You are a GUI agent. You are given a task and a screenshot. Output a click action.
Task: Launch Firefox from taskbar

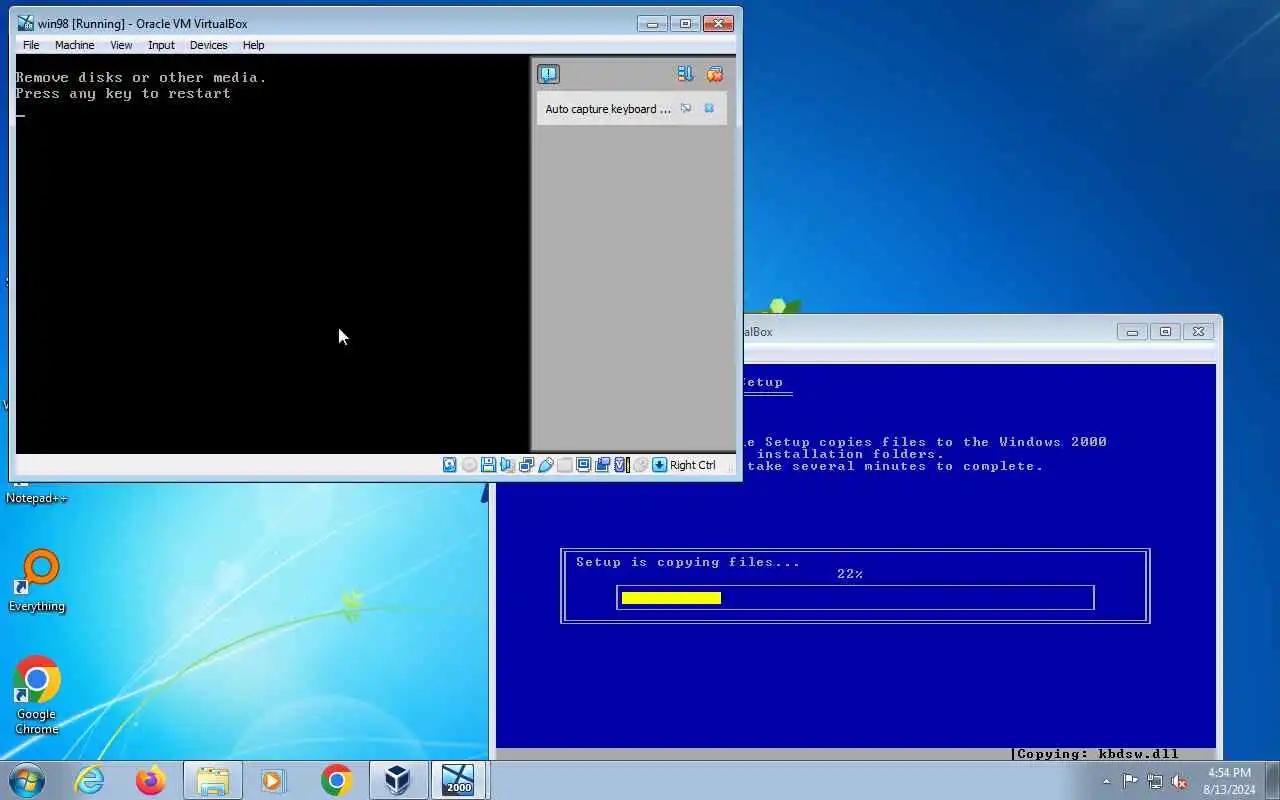coord(151,780)
